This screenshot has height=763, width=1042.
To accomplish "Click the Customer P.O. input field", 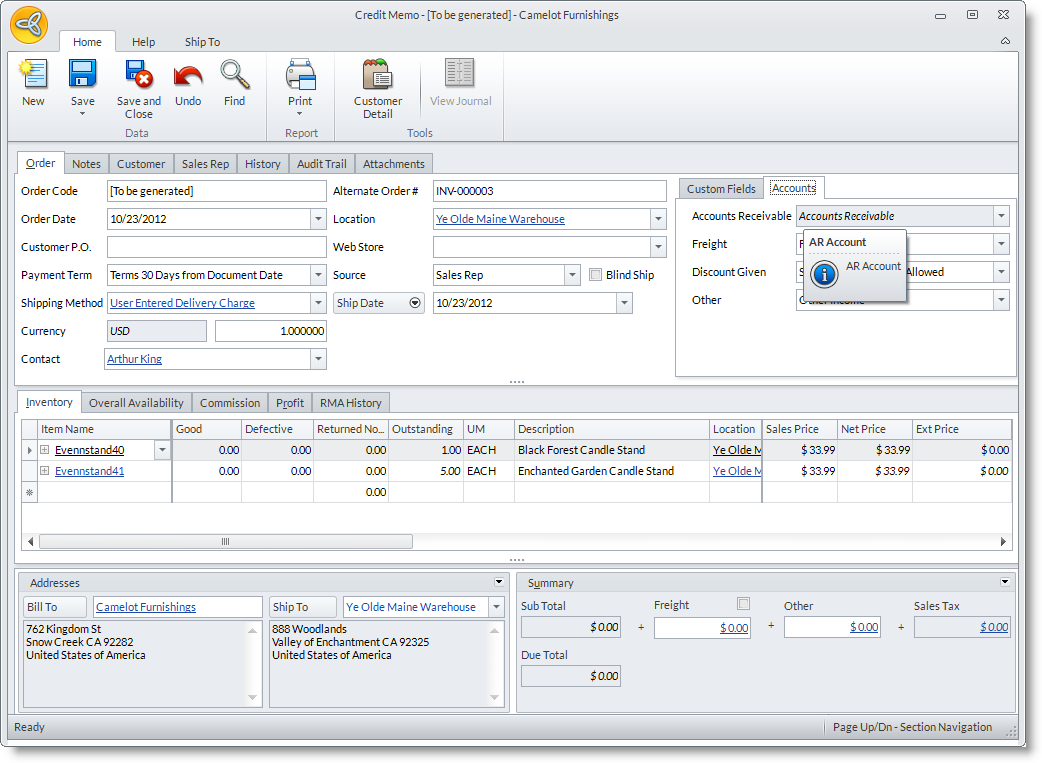I will coord(216,247).
